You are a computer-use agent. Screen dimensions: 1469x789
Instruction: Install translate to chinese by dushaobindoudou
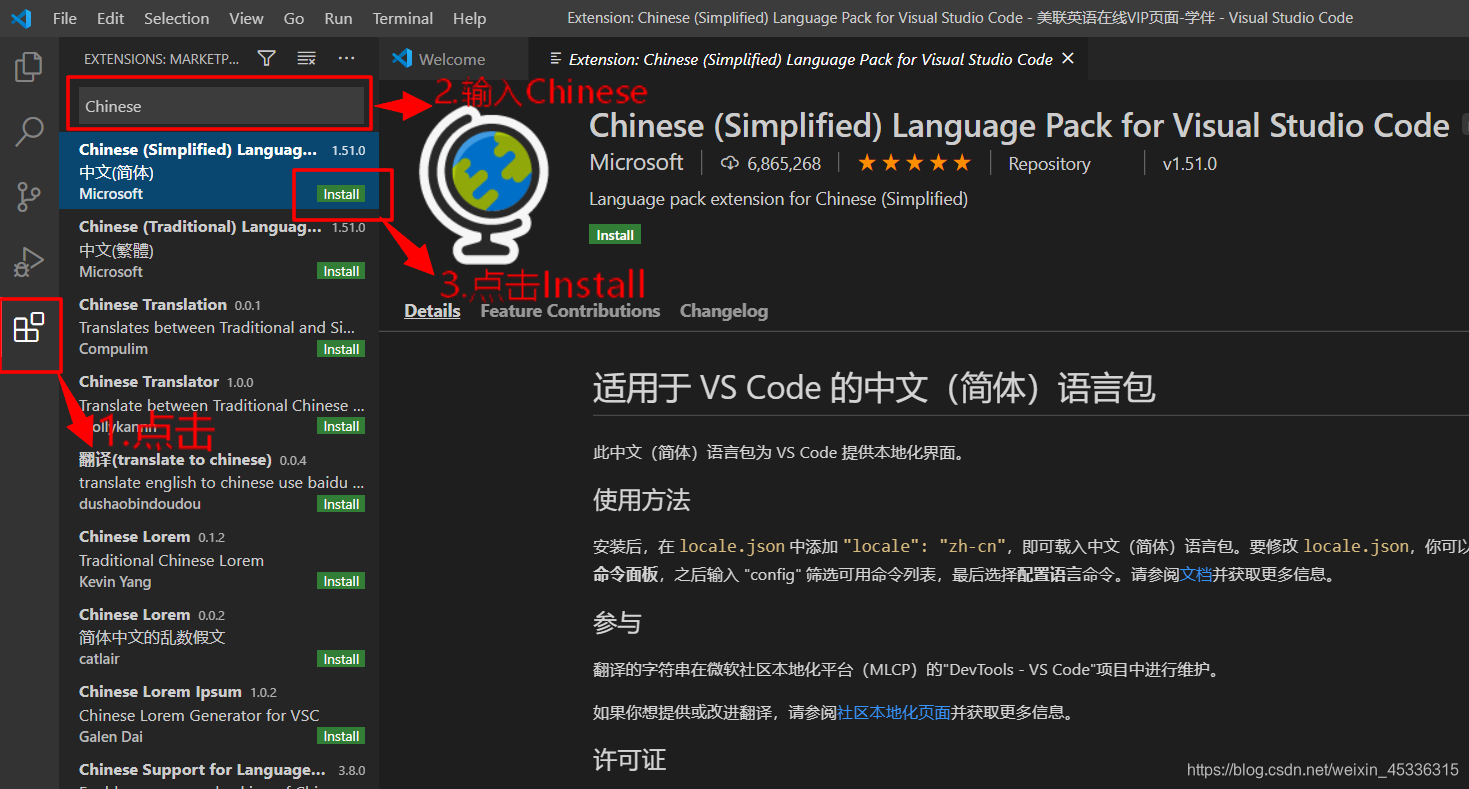[341, 504]
